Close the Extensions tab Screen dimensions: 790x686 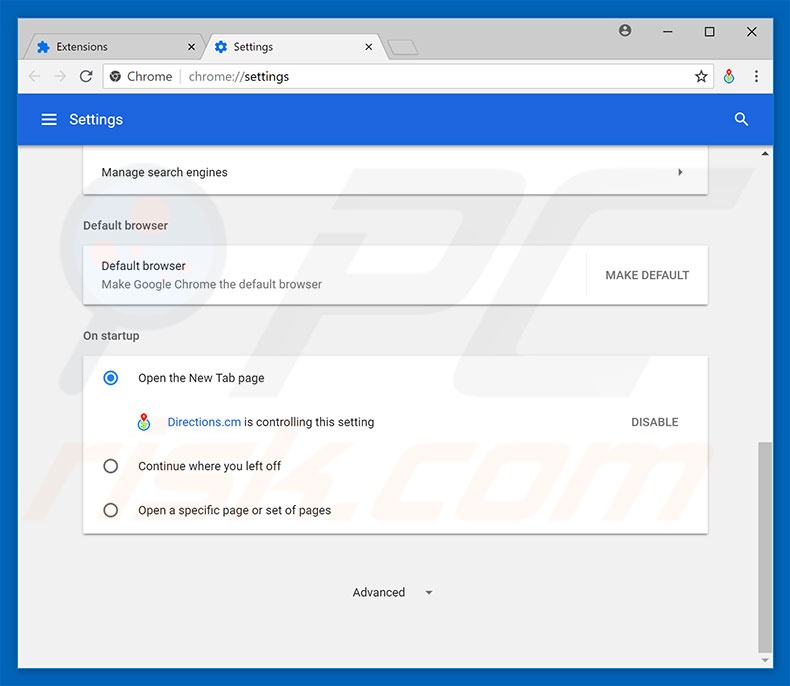[191, 47]
